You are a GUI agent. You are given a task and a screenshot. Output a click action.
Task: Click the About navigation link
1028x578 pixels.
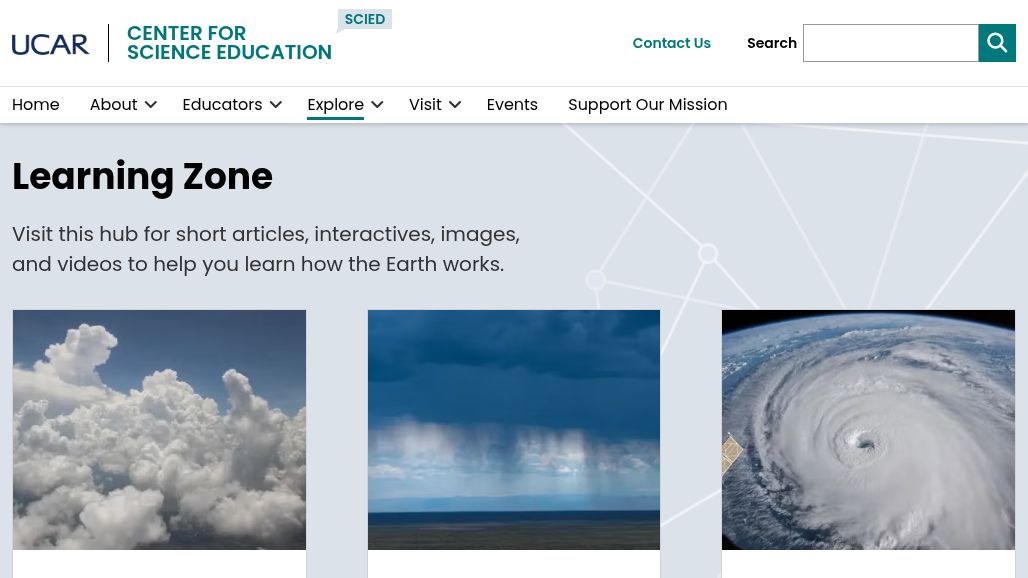tap(113, 104)
